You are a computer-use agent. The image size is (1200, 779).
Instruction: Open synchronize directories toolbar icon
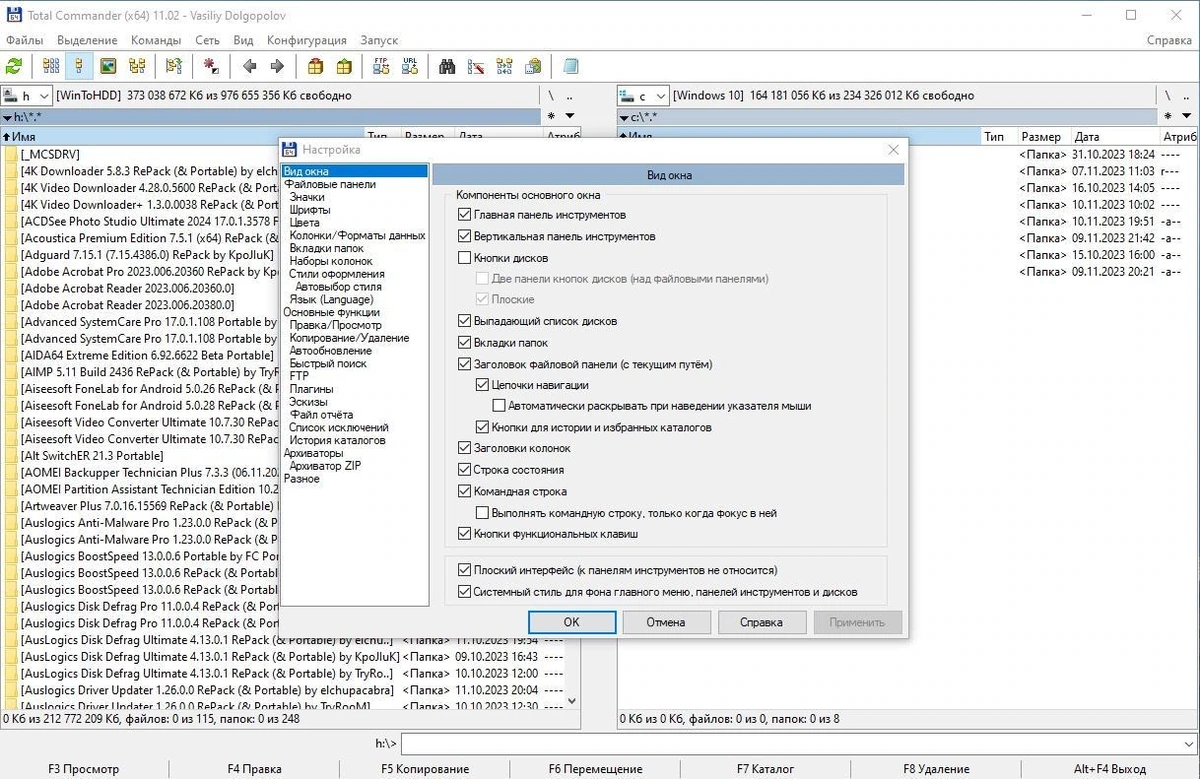[x=504, y=66]
